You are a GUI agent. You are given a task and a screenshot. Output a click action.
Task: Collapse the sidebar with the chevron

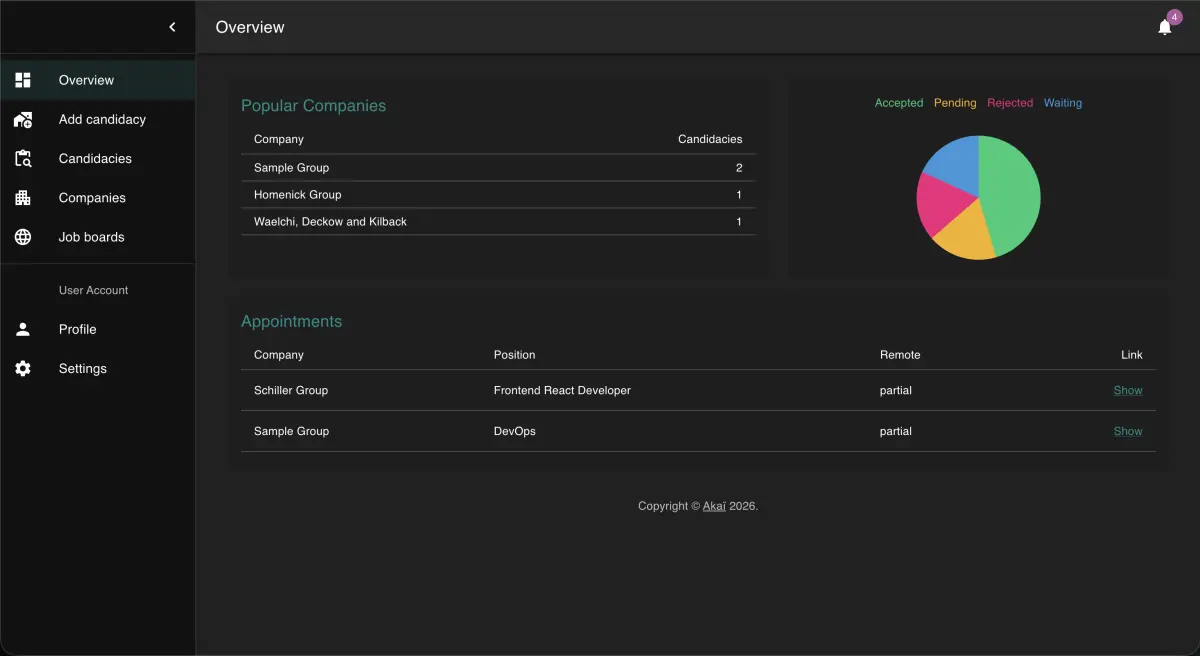(x=172, y=27)
